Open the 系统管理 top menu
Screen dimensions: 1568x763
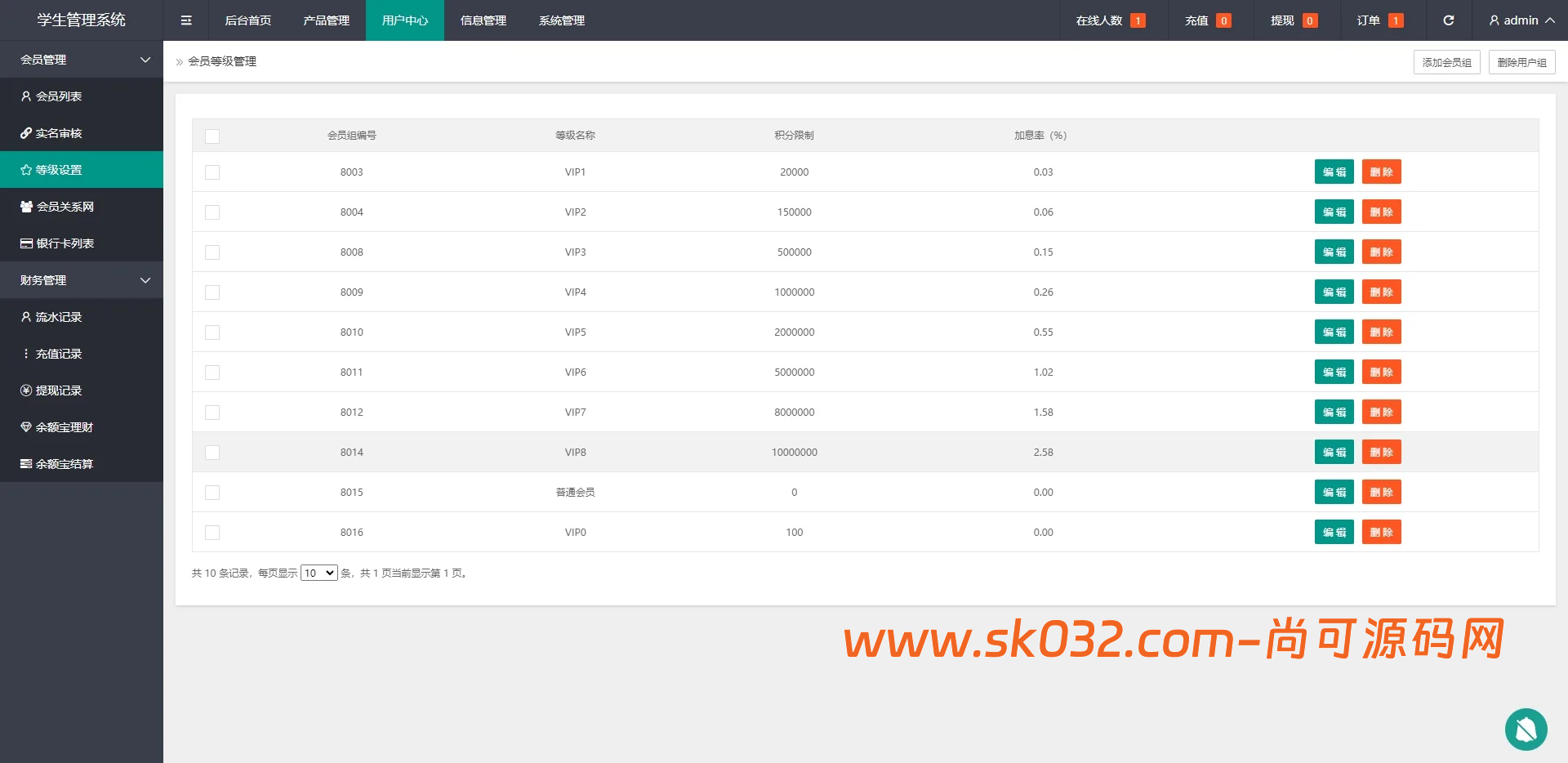click(x=561, y=20)
